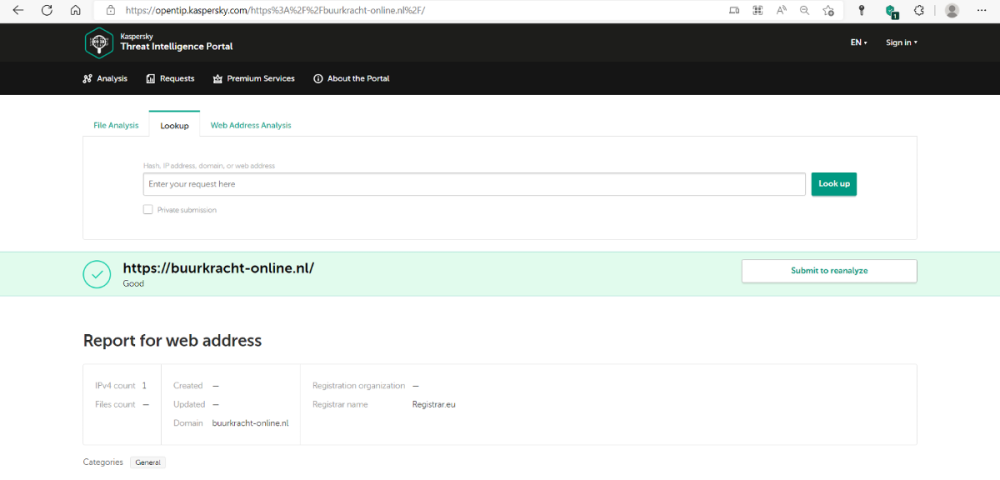Click the browser address bar URL
1000x480 pixels.
[276, 10]
